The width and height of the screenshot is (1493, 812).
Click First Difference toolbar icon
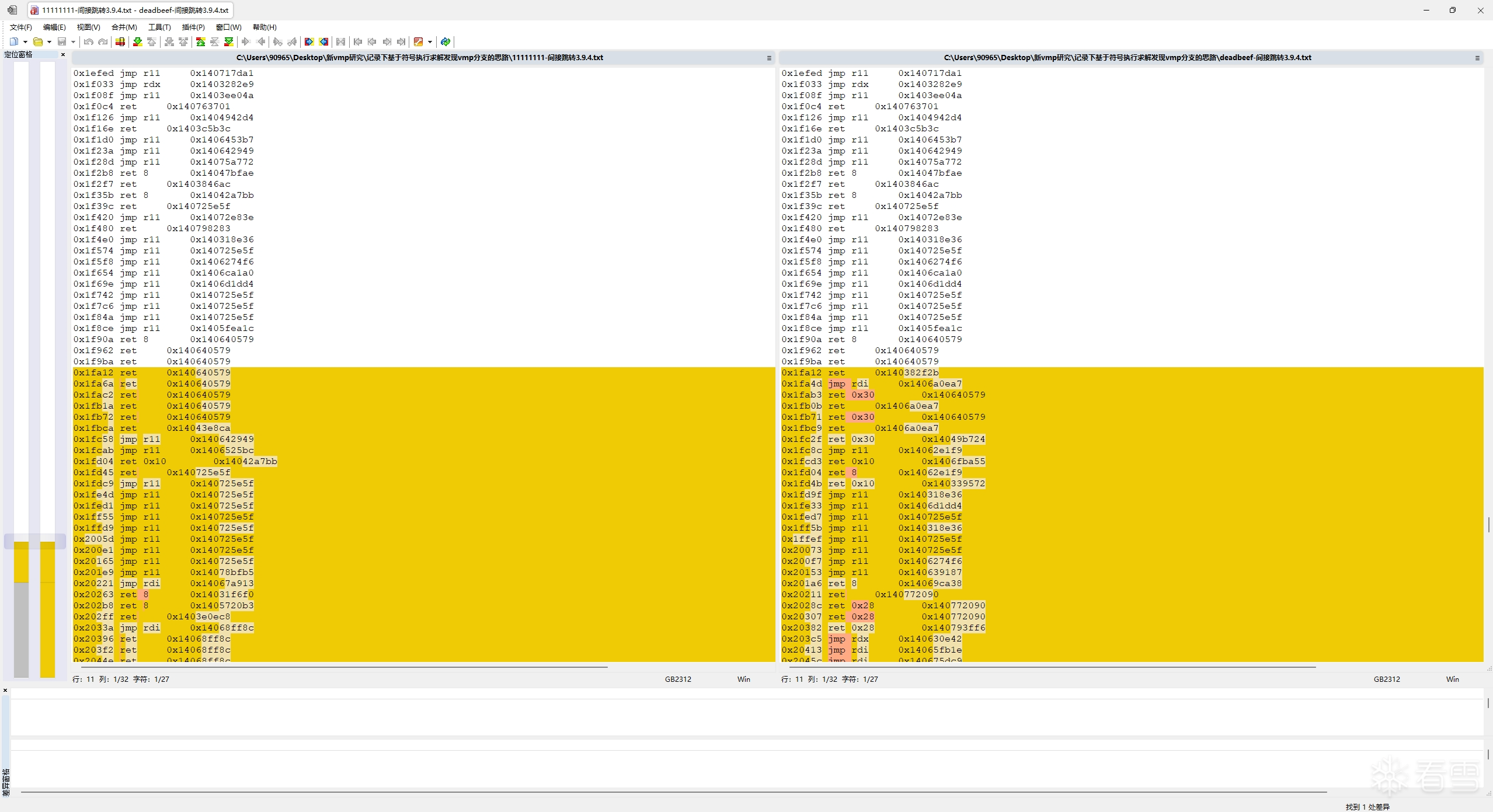(200, 41)
